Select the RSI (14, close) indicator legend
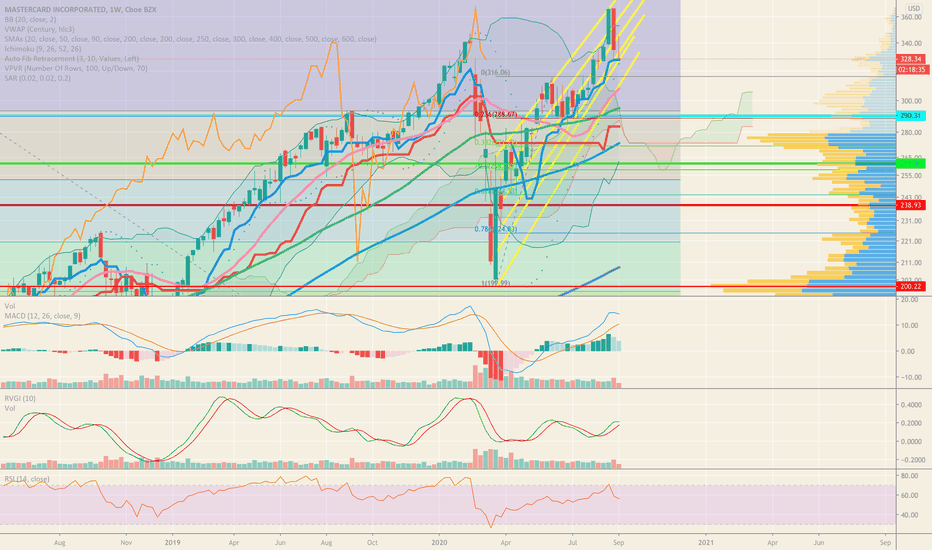Image resolution: width=932 pixels, height=550 pixels. 27,479
